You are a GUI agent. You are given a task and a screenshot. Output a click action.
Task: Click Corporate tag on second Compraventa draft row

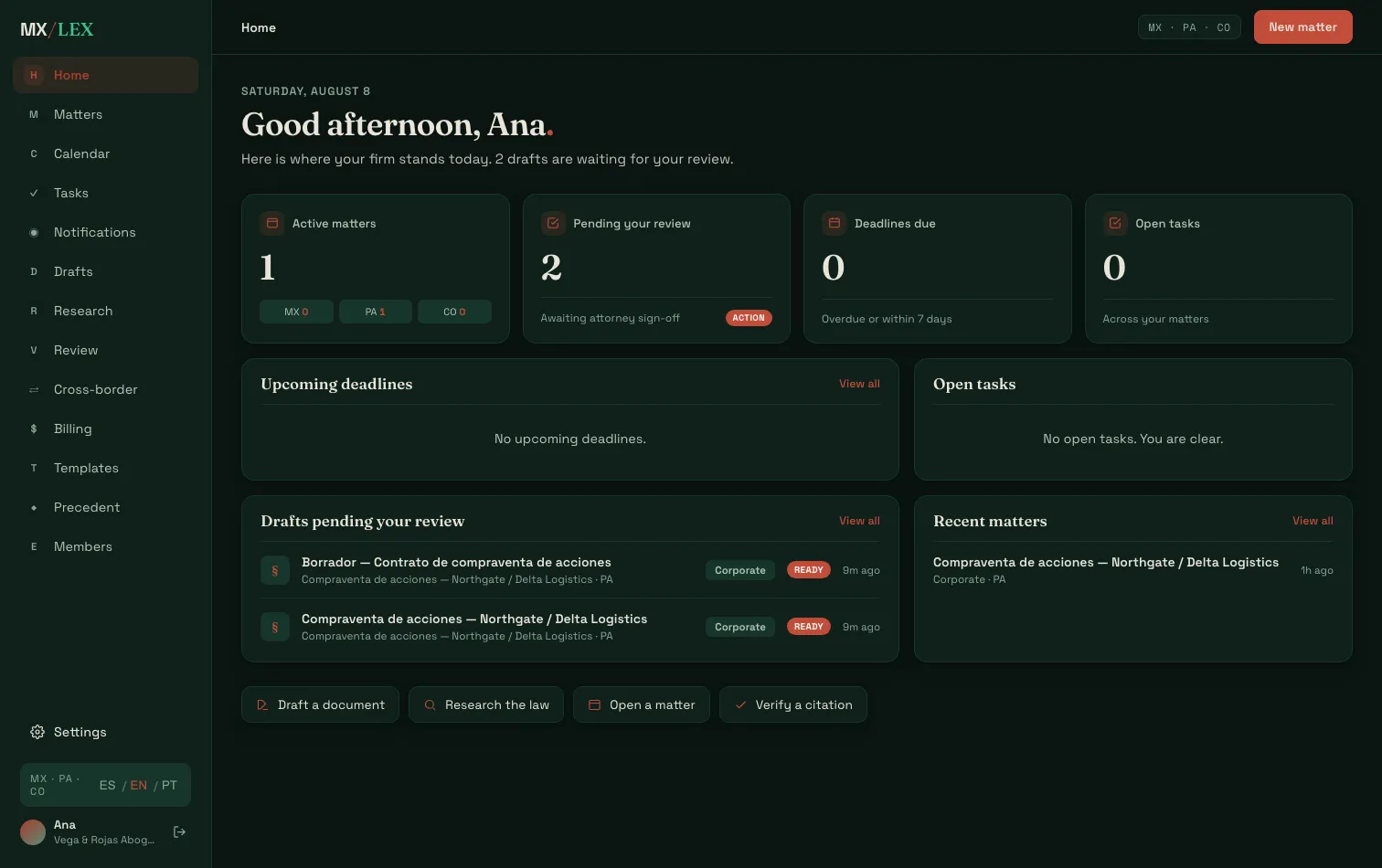point(740,627)
